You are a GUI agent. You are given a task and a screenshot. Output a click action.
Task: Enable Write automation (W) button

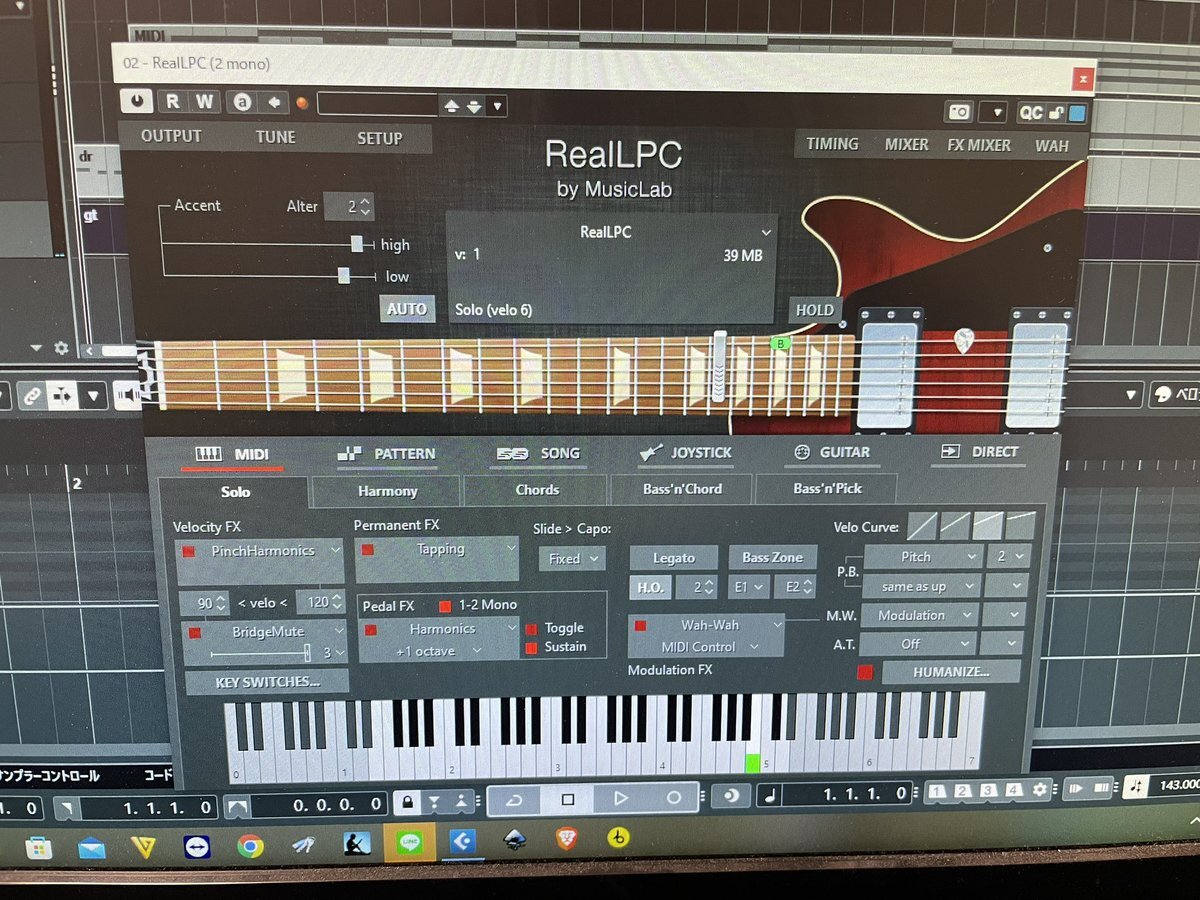(205, 101)
